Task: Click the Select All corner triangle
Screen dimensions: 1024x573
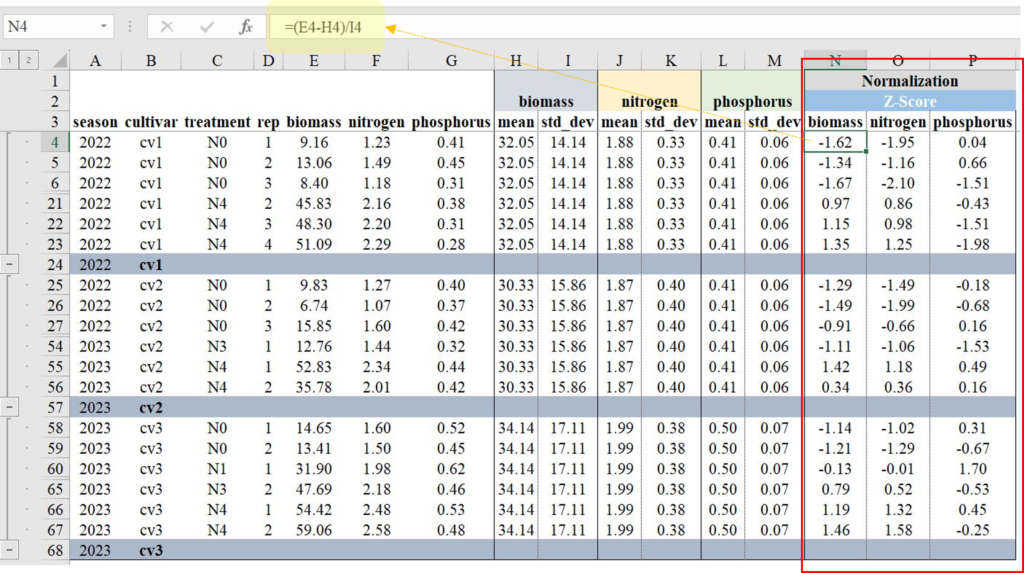Action: click(x=57, y=61)
